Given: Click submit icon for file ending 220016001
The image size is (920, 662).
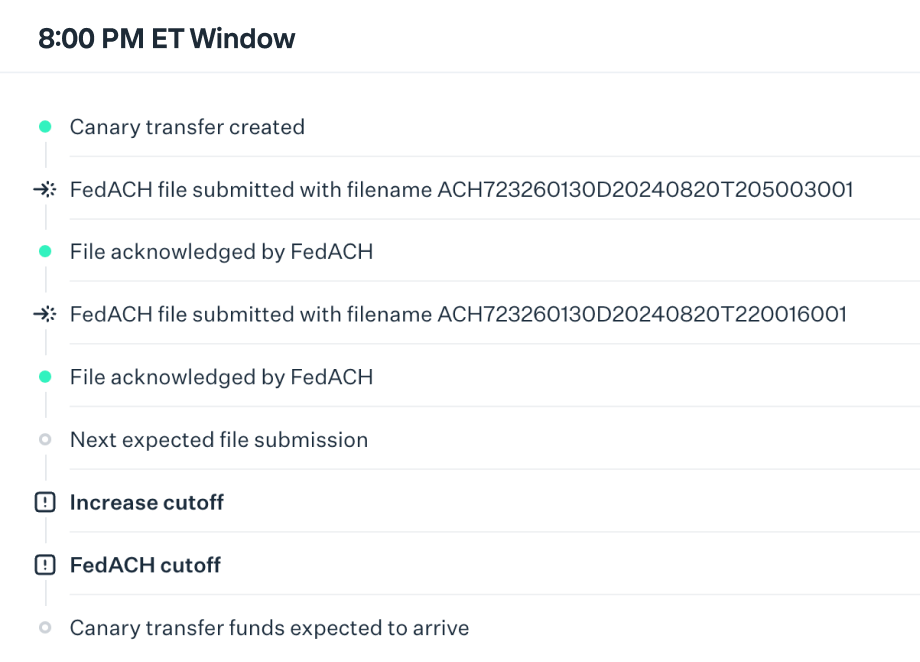Looking at the screenshot, I should click(x=45, y=314).
